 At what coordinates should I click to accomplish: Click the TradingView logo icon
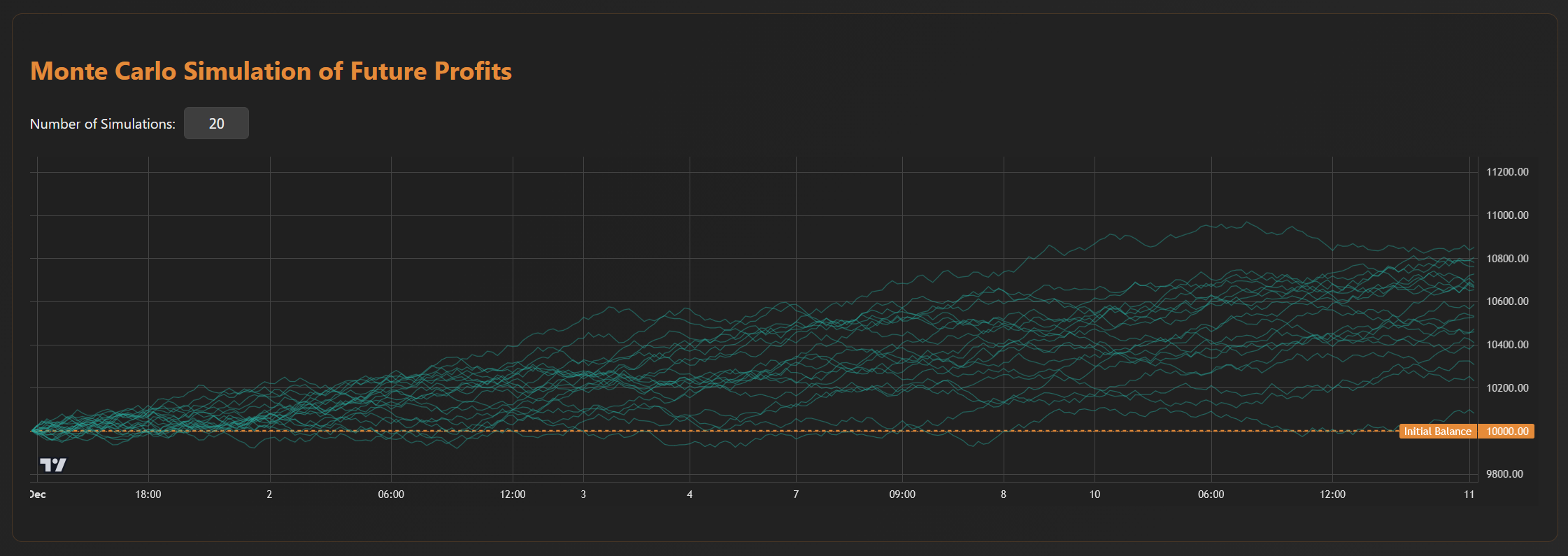click(53, 465)
